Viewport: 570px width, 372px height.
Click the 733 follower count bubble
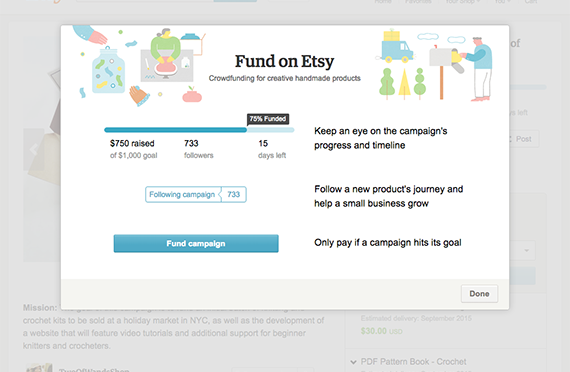pyautogui.click(x=234, y=195)
